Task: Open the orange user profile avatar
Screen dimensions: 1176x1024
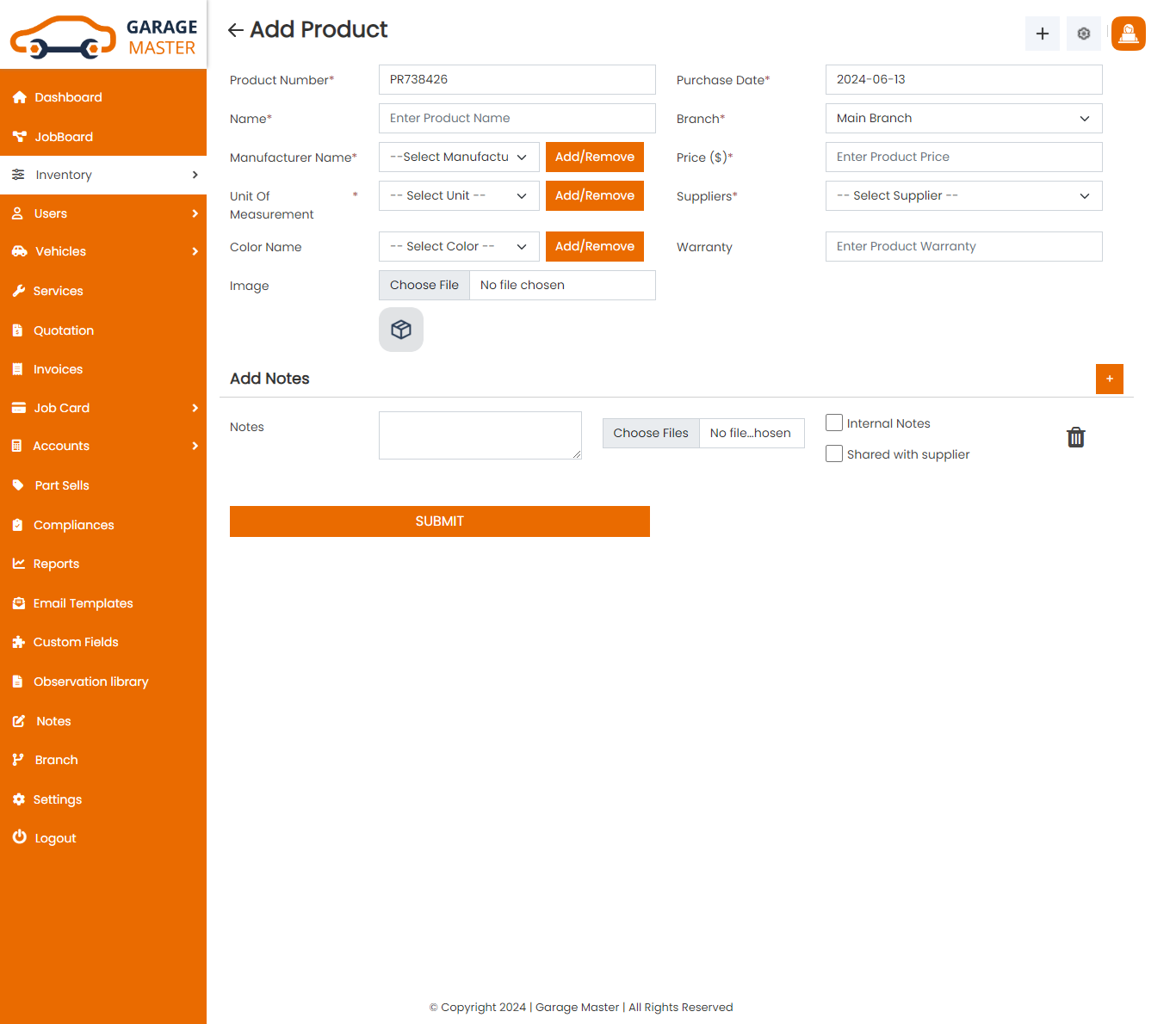Action: [1128, 34]
